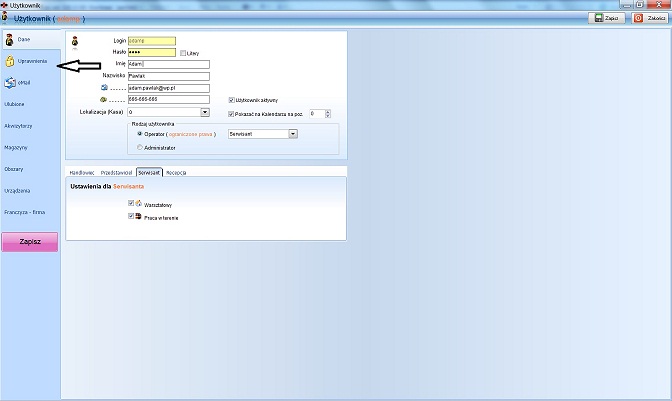The width and height of the screenshot is (672, 401).
Task: Click the Zakończ button in top toolbar
Action: click(650, 18)
